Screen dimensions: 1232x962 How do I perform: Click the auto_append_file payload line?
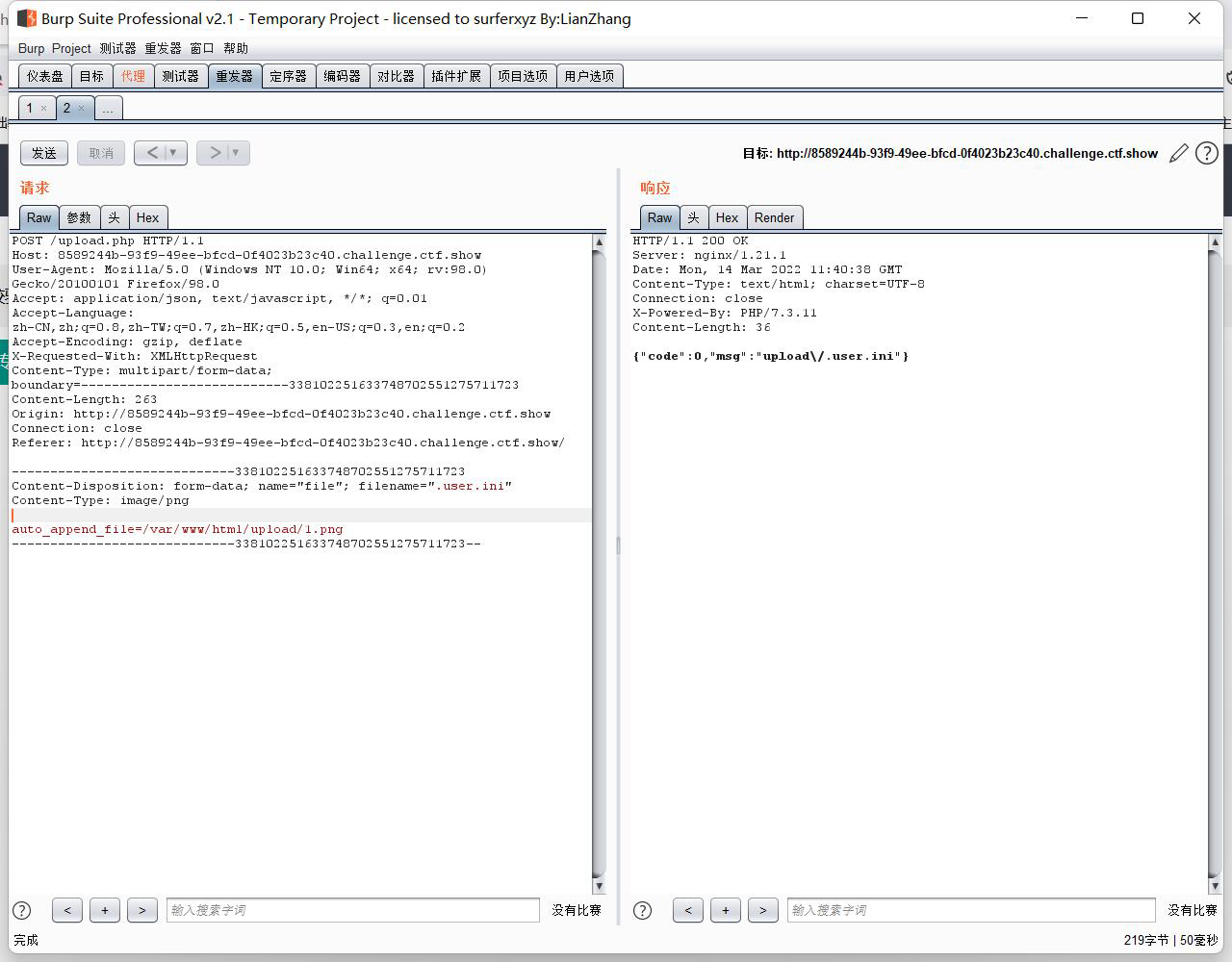(x=177, y=529)
